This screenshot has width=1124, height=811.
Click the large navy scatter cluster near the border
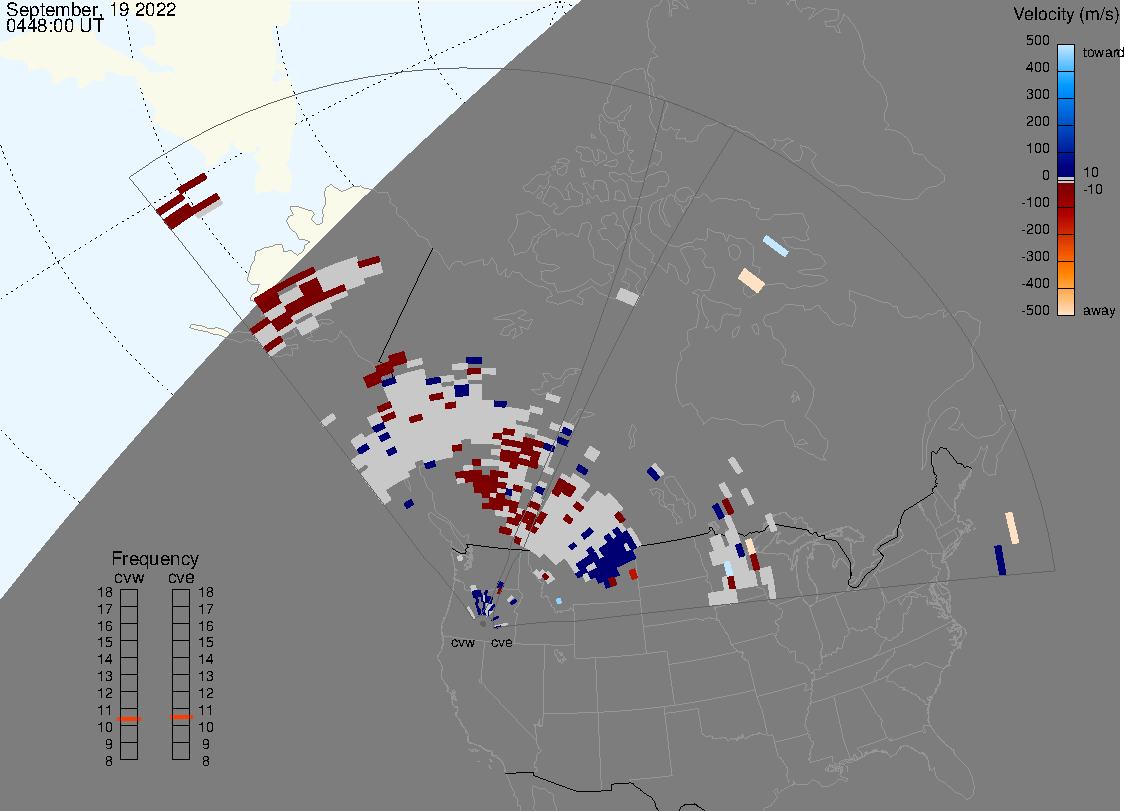[609, 556]
